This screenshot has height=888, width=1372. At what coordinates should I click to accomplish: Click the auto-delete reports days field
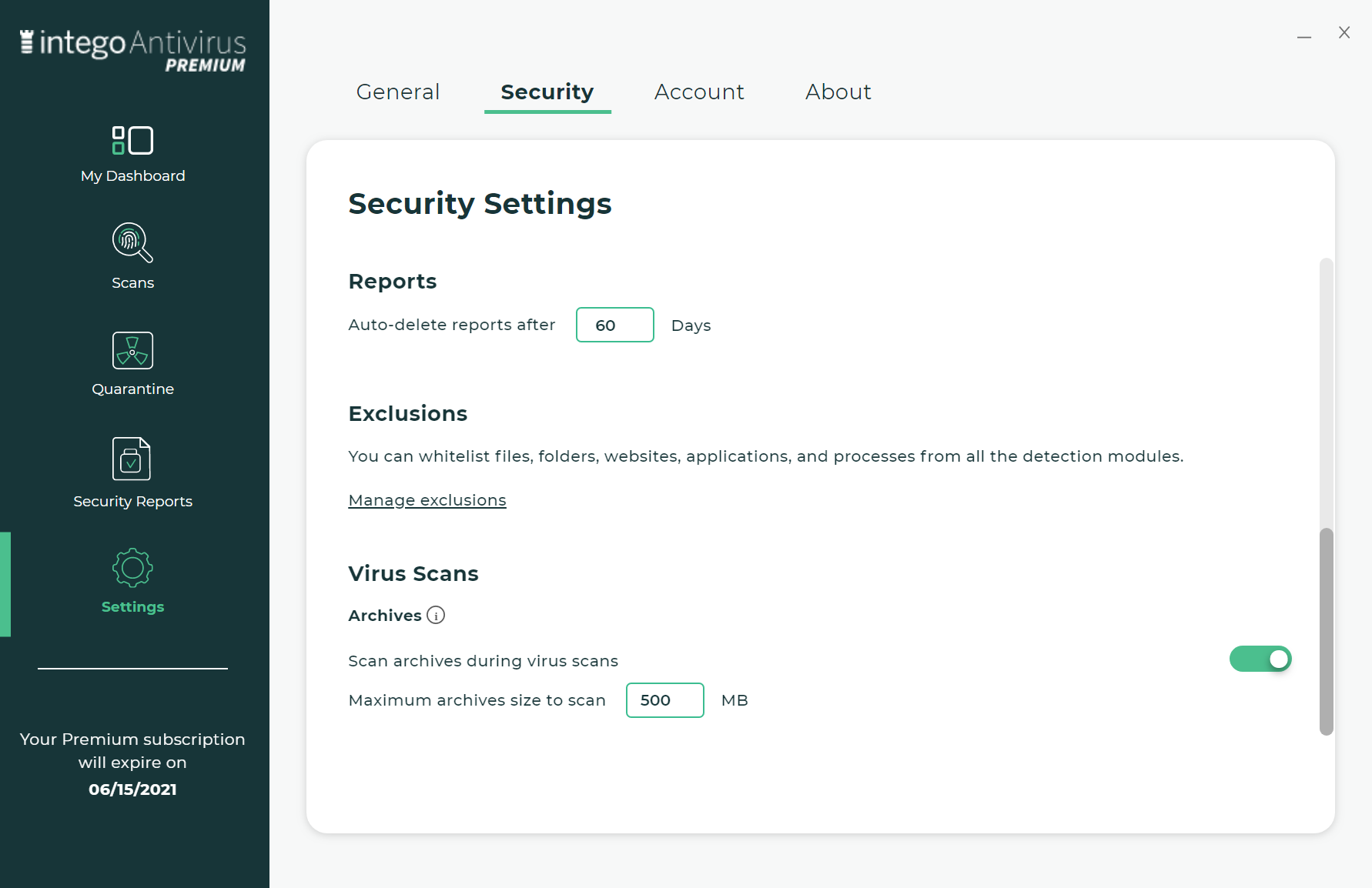pos(614,325)
